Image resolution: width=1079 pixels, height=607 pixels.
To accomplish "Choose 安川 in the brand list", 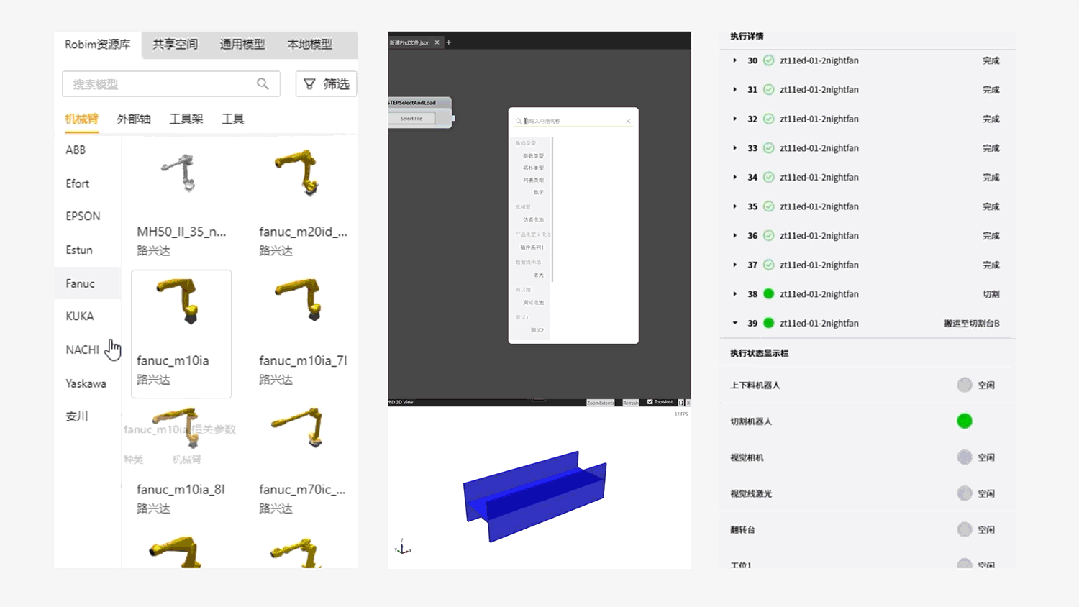I will point(76,416).
